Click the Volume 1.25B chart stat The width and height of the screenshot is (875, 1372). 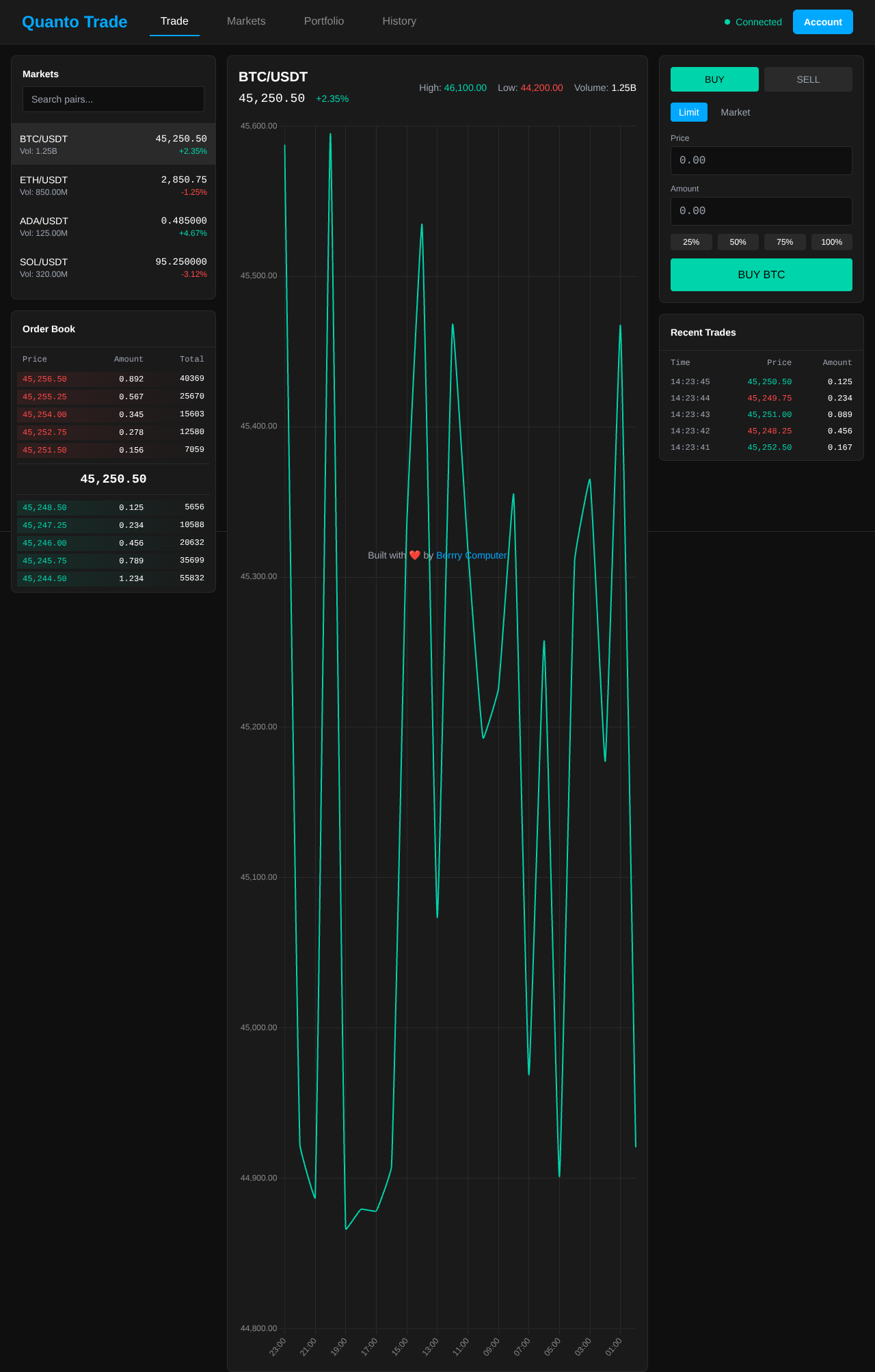coord(605,88)
